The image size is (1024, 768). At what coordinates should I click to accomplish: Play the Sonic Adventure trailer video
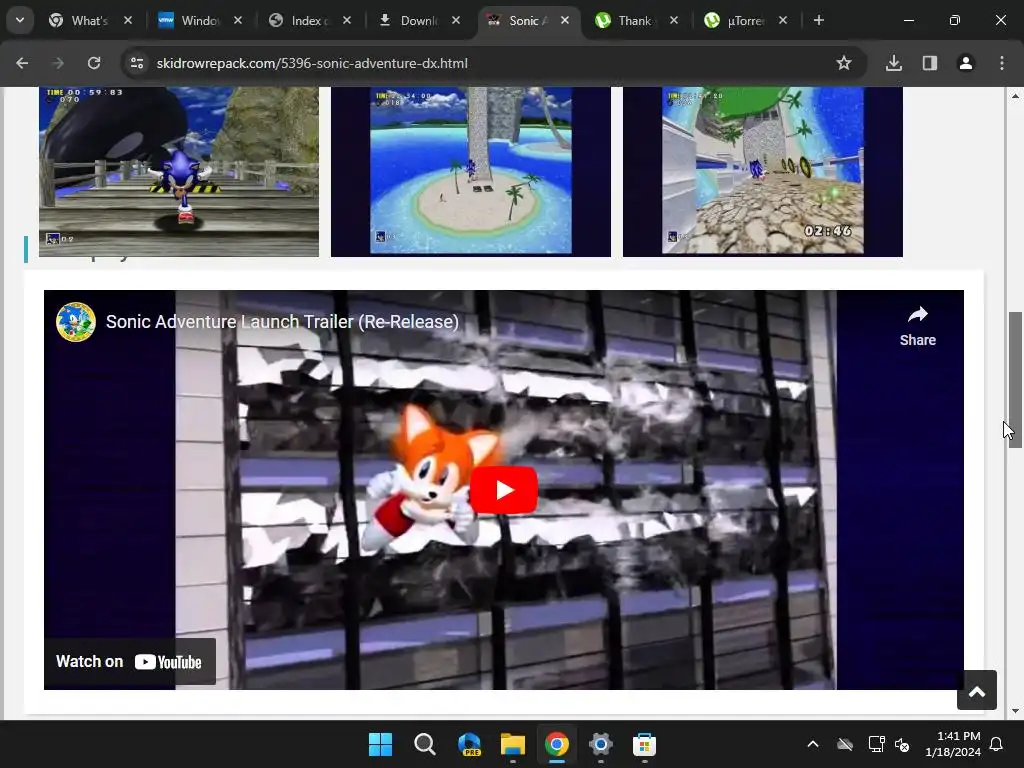[504, 490]
